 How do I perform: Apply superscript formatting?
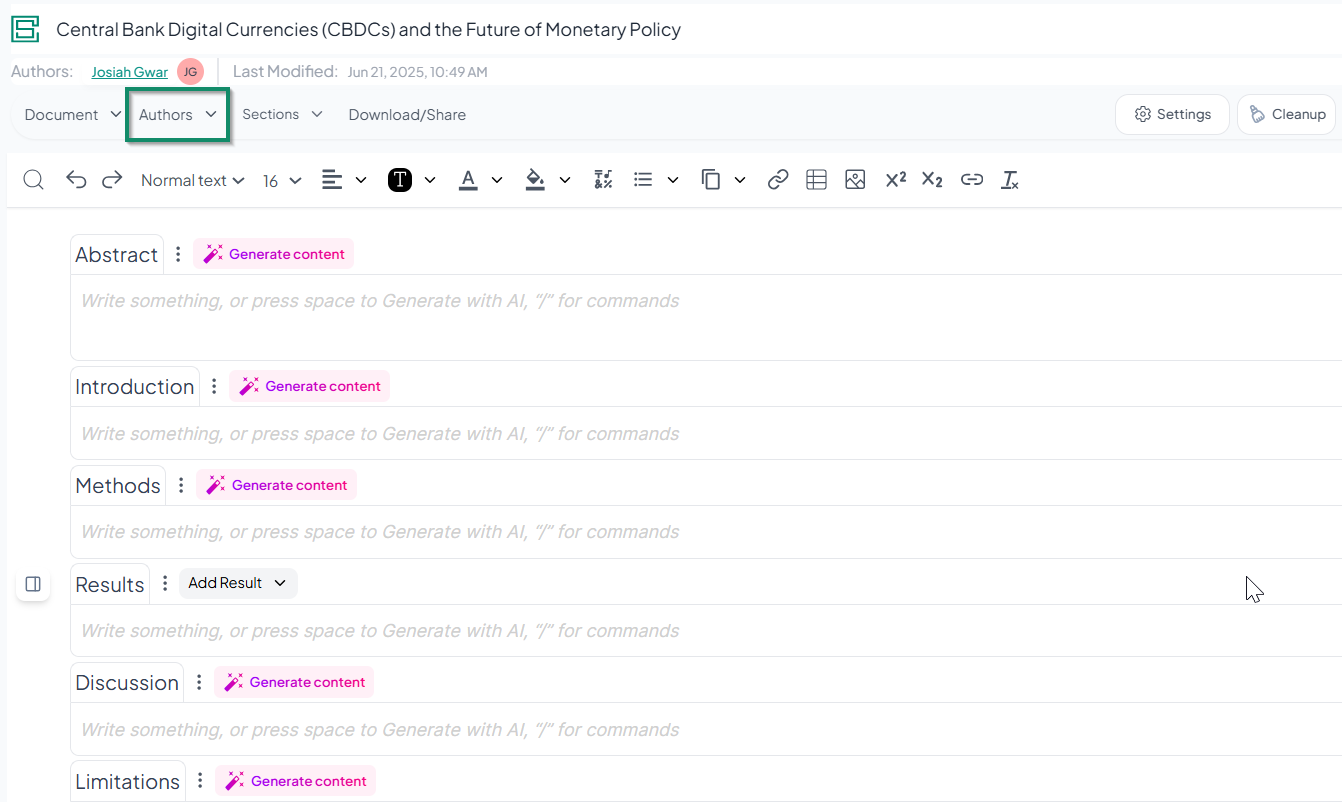[895, 180]
